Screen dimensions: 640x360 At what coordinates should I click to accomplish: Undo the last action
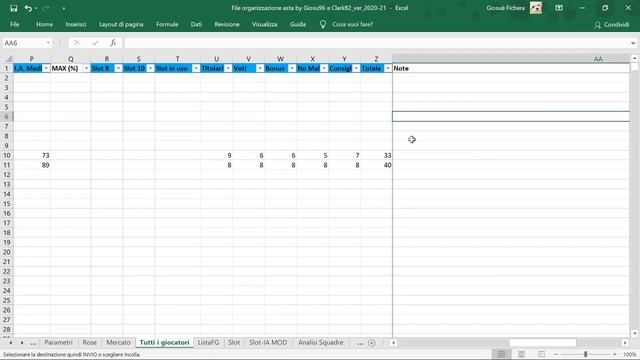point(28,8)
